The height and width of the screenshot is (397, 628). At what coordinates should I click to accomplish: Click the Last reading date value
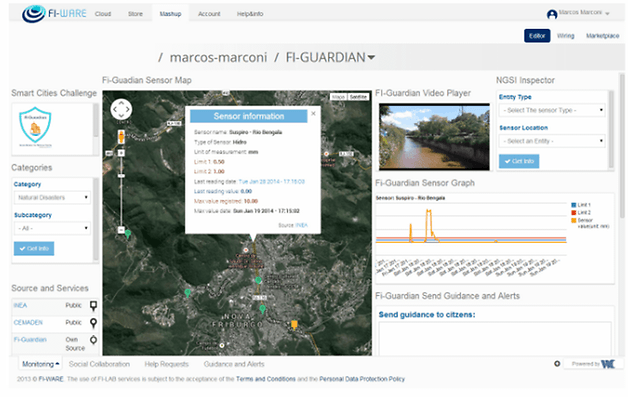coord(272,182)
